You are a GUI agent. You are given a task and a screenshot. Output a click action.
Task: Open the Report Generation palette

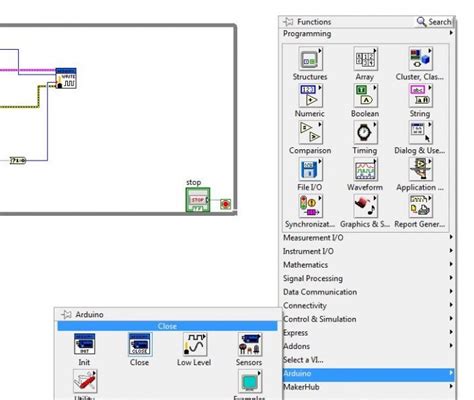pos(420,206)
